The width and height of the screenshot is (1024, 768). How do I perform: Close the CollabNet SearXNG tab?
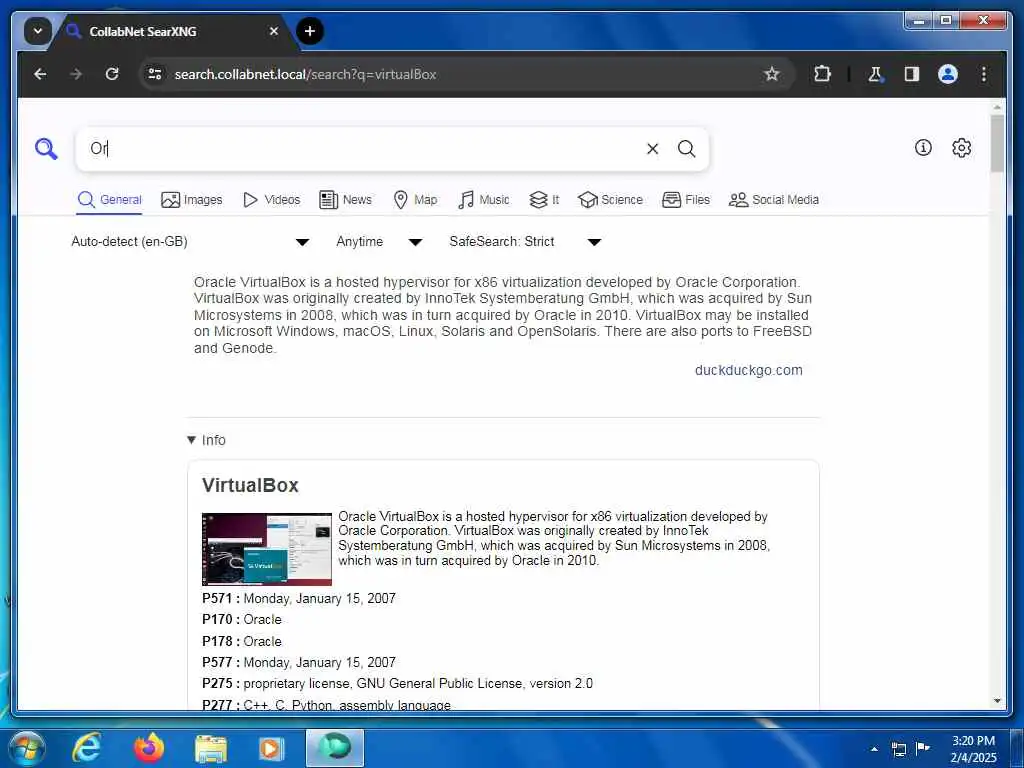pos(274,31)
